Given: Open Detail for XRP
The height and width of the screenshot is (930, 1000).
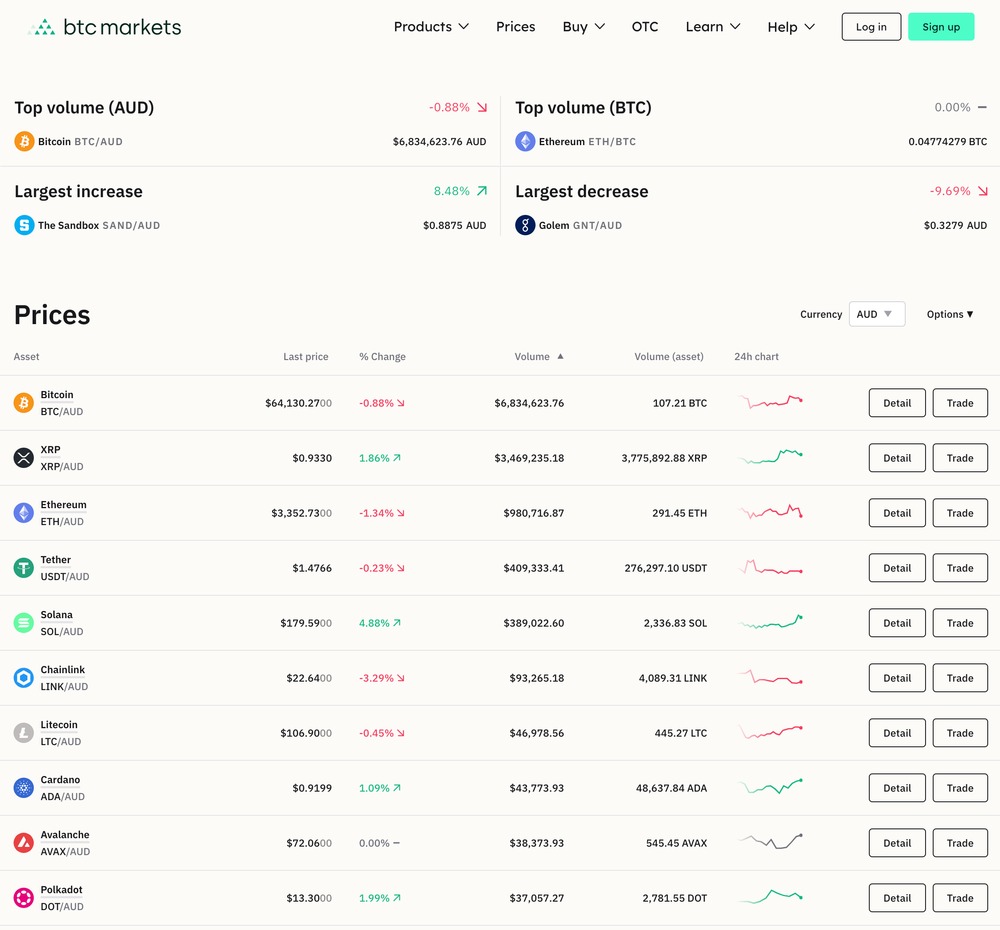Looking at the screenshot, I should 897,458.
